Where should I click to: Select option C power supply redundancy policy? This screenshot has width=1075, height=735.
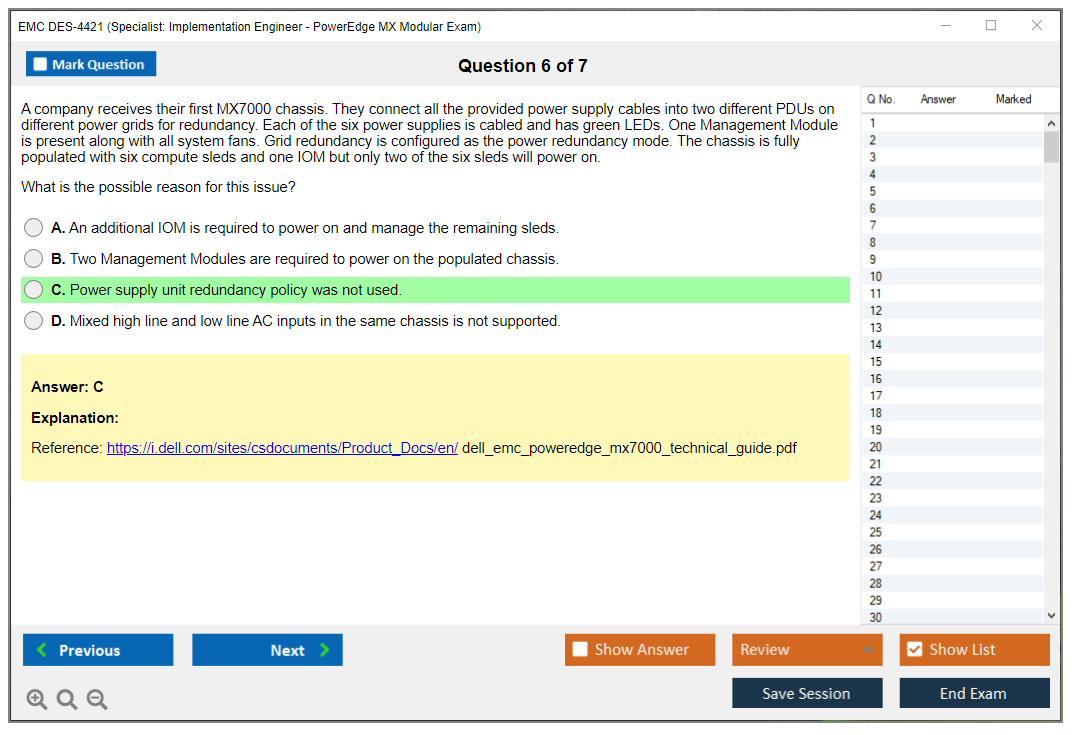click(x=34, y=290)
